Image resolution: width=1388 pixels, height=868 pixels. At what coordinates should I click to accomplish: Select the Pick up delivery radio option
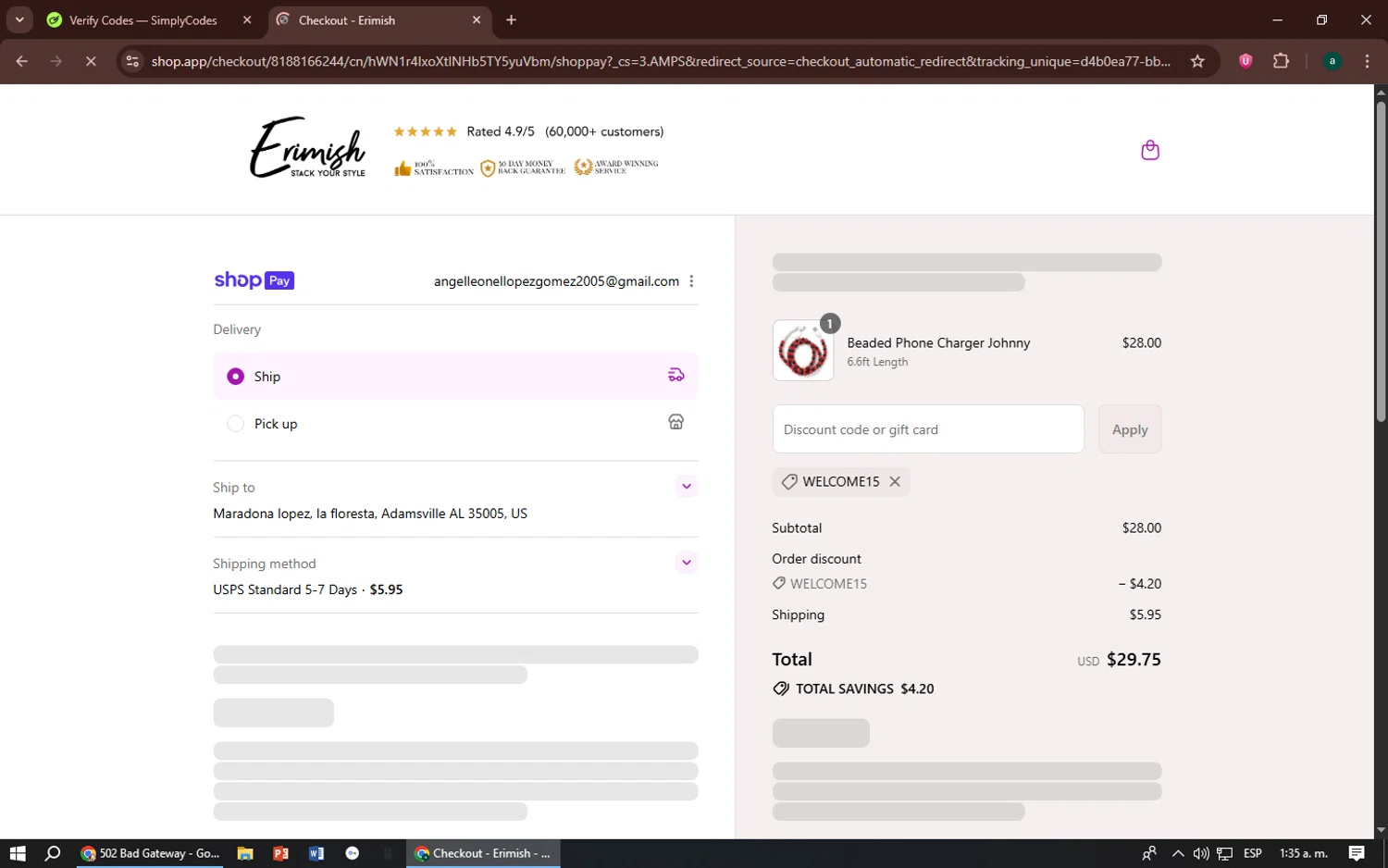tap(236, 424)
